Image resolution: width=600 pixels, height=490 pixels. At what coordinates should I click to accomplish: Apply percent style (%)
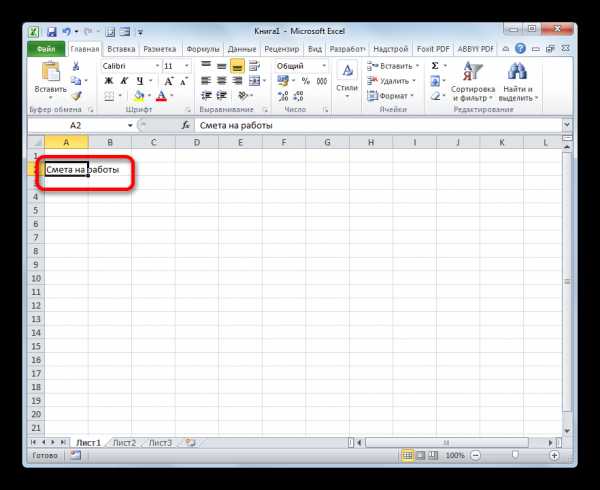pyautogui.click(x=305, y=81)
